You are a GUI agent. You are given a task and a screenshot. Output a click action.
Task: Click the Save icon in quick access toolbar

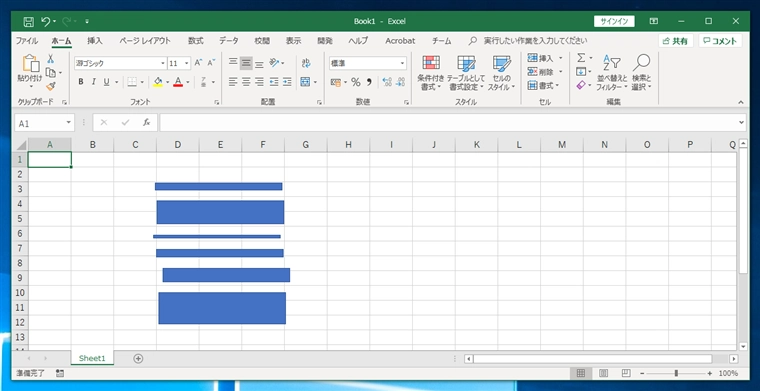29,21
